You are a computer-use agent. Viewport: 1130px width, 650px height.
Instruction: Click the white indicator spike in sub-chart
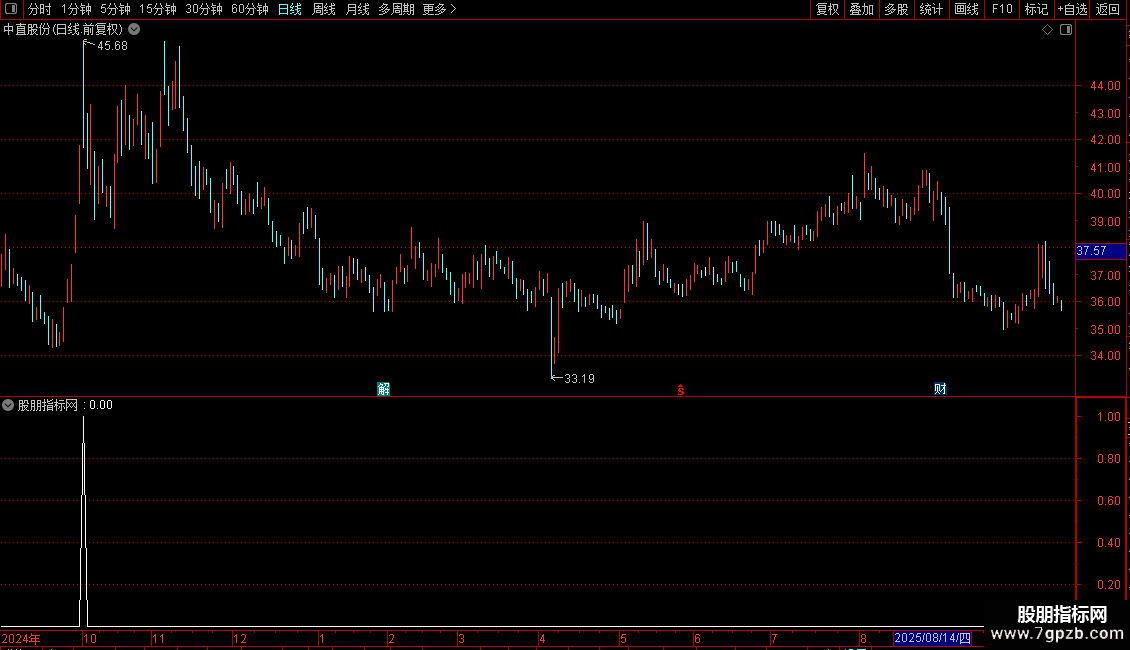84,522
